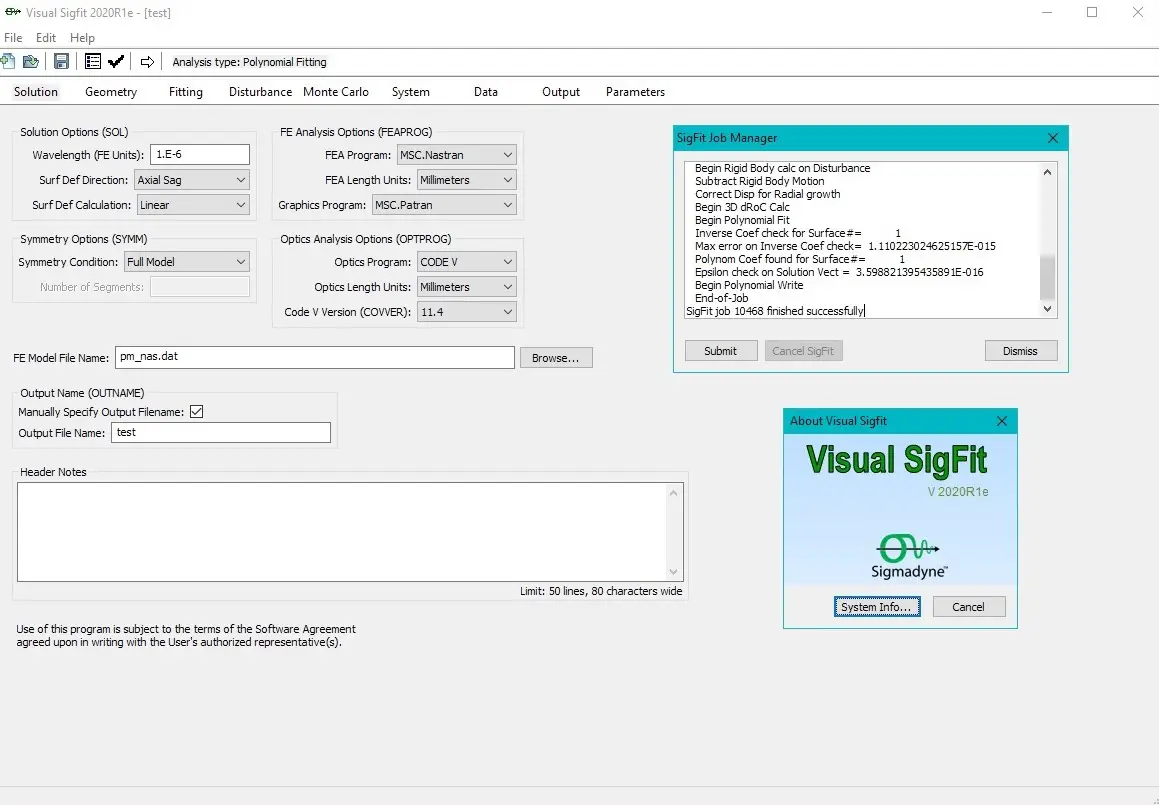Click the Save floppy disk icon
Screen dimensions: 1159x805
[x=61, y=61]
